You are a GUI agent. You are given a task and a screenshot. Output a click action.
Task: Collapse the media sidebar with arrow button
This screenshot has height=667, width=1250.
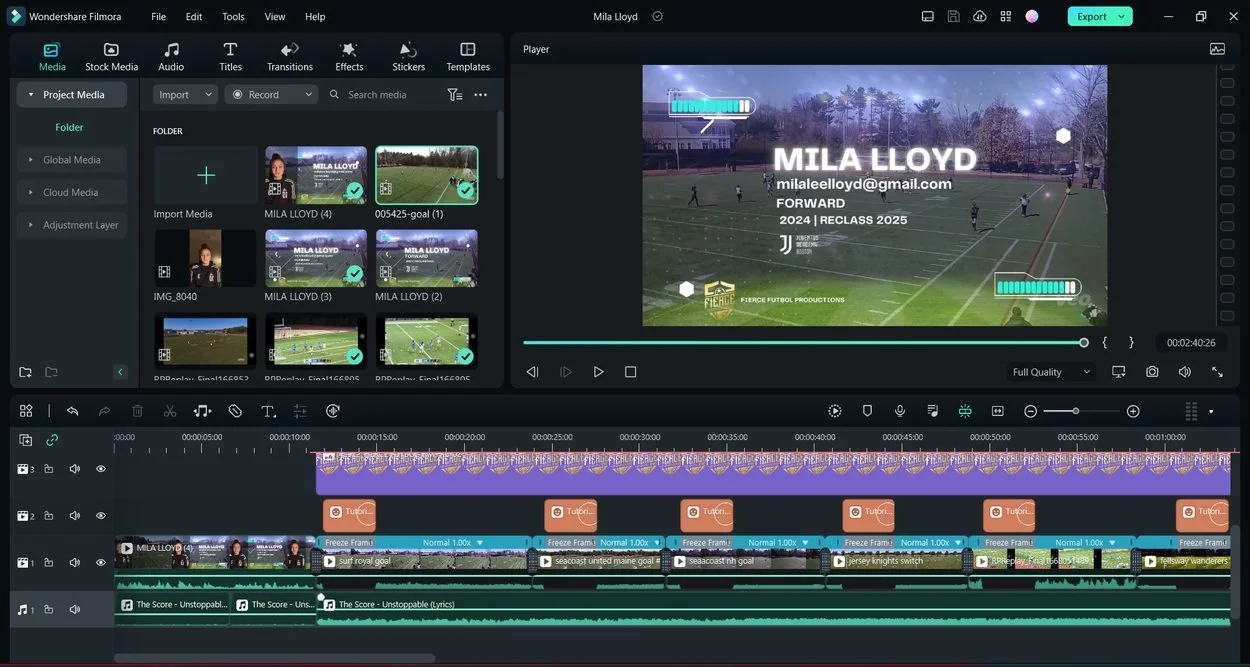120,372
